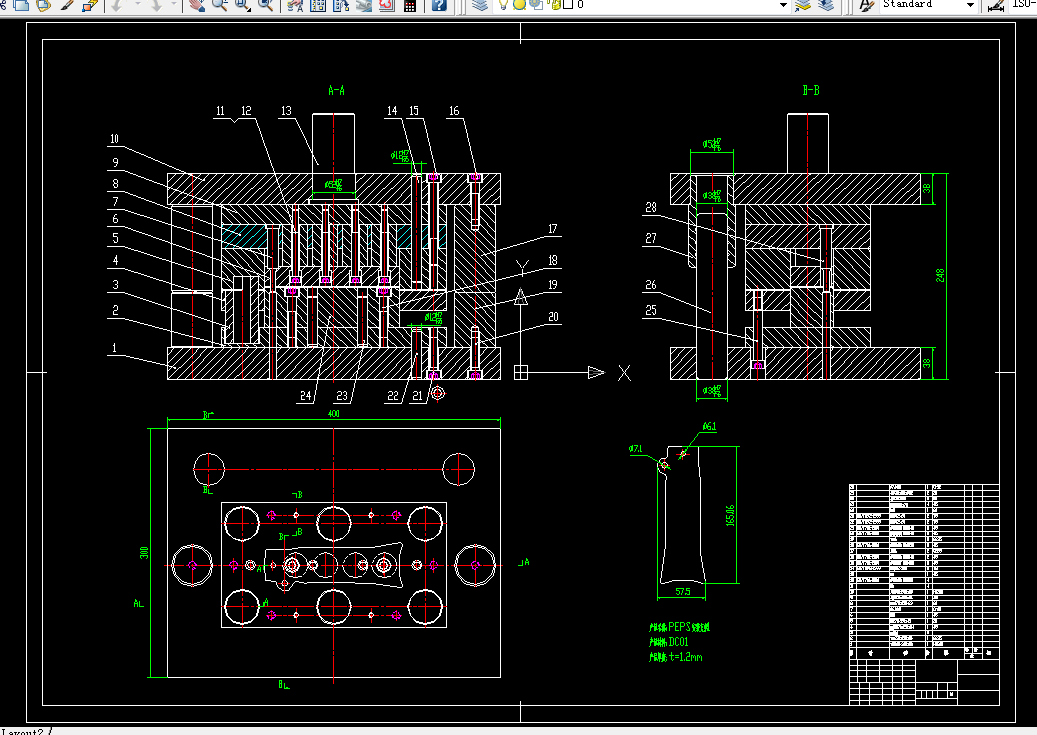Screen dimensions: 1037x735
Task: Open the QuickCalc calculator
Action: (410, 5)
